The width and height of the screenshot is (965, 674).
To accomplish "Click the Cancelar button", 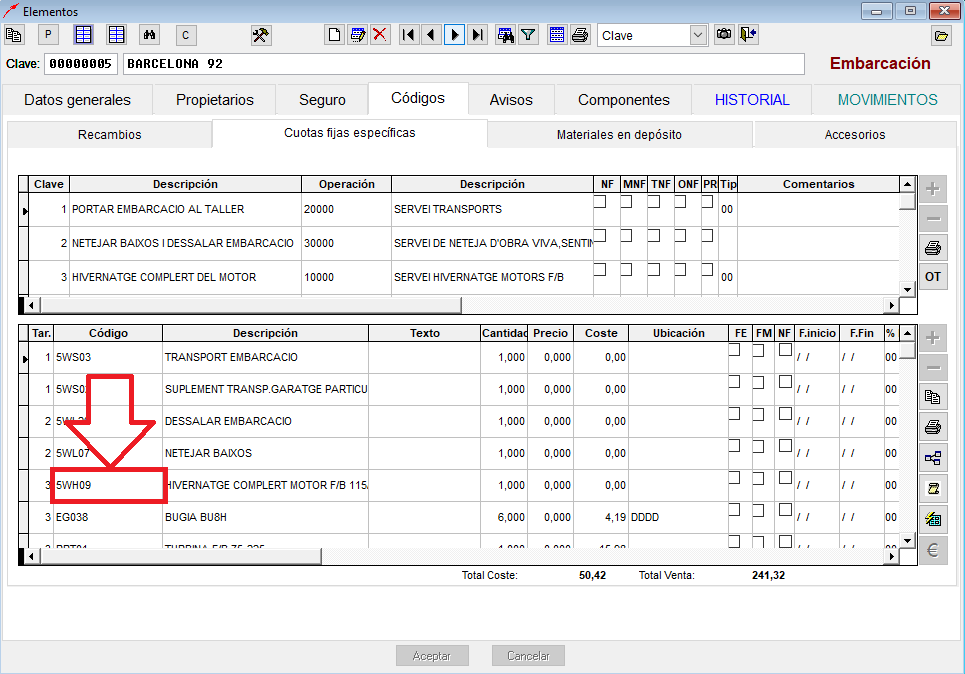I will pos(528,656).
